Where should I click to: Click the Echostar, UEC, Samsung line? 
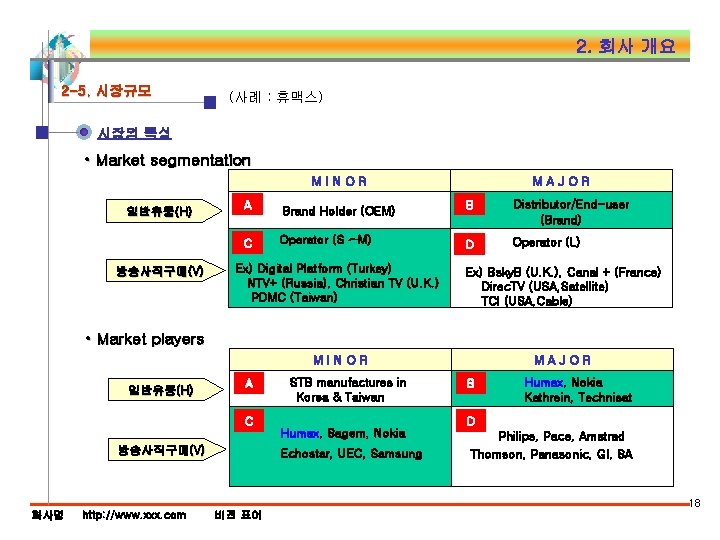pos(351,453)
